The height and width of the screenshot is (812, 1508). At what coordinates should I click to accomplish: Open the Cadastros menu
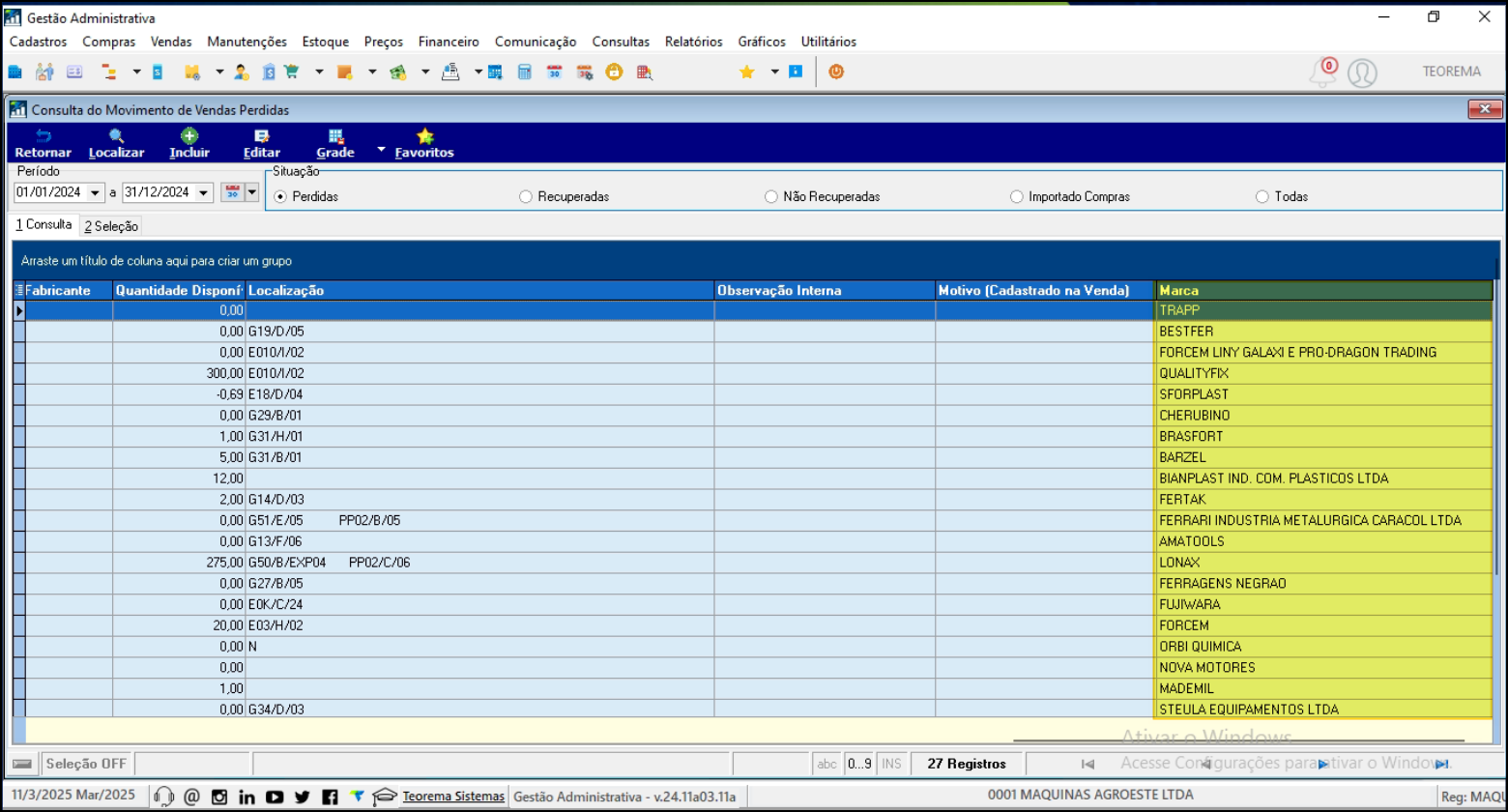38,42
